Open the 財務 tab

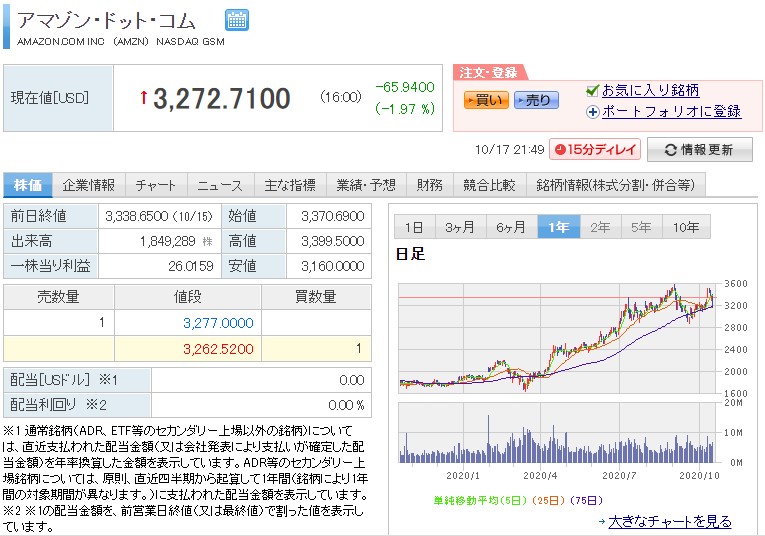tap(429, 185)
